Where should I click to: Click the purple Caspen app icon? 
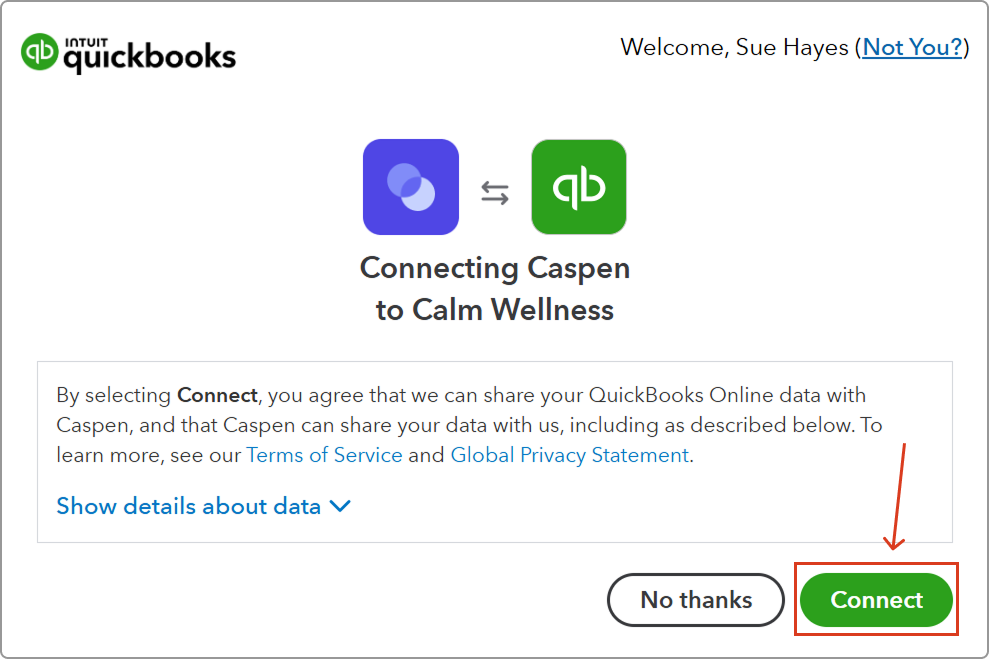pos(410,187)
